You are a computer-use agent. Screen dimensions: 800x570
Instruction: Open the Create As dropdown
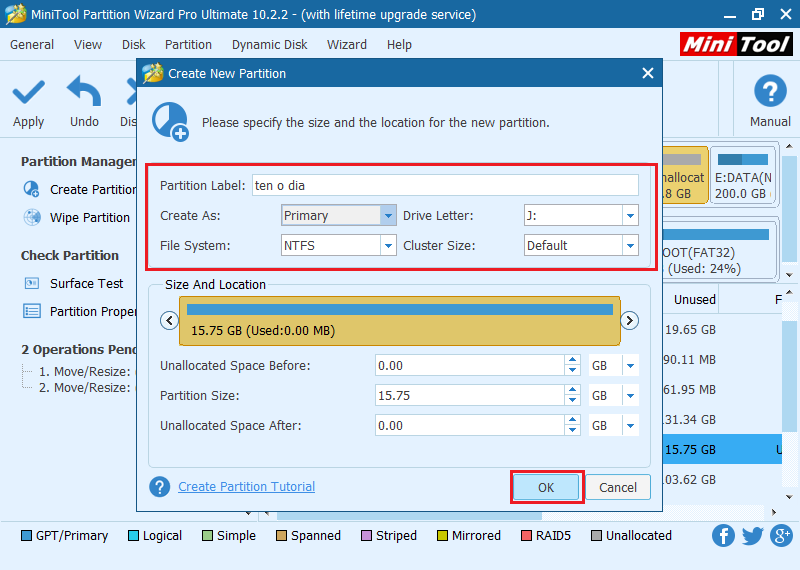tap(388, 215)
